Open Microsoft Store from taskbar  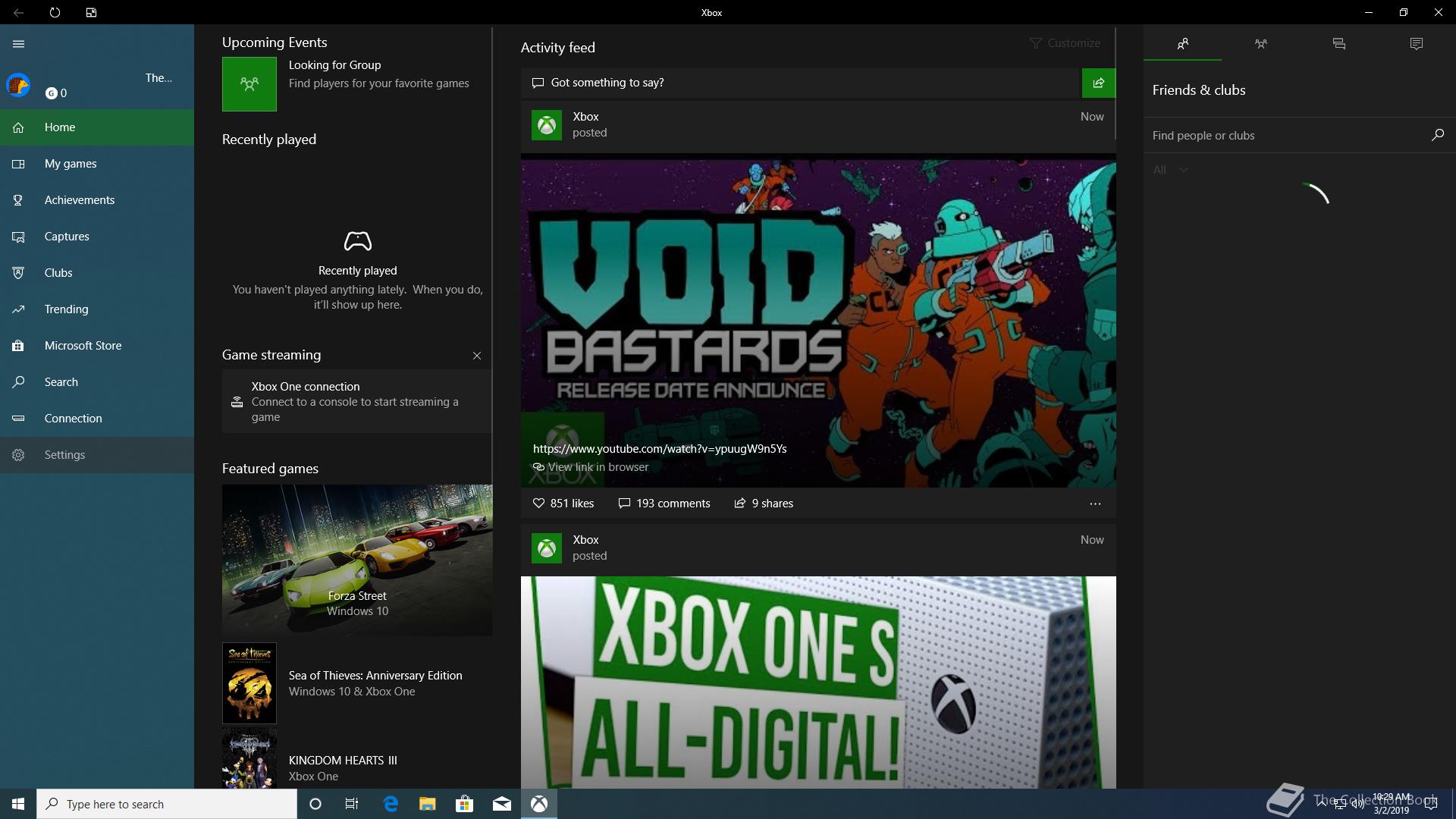click(x=464, y=804)
